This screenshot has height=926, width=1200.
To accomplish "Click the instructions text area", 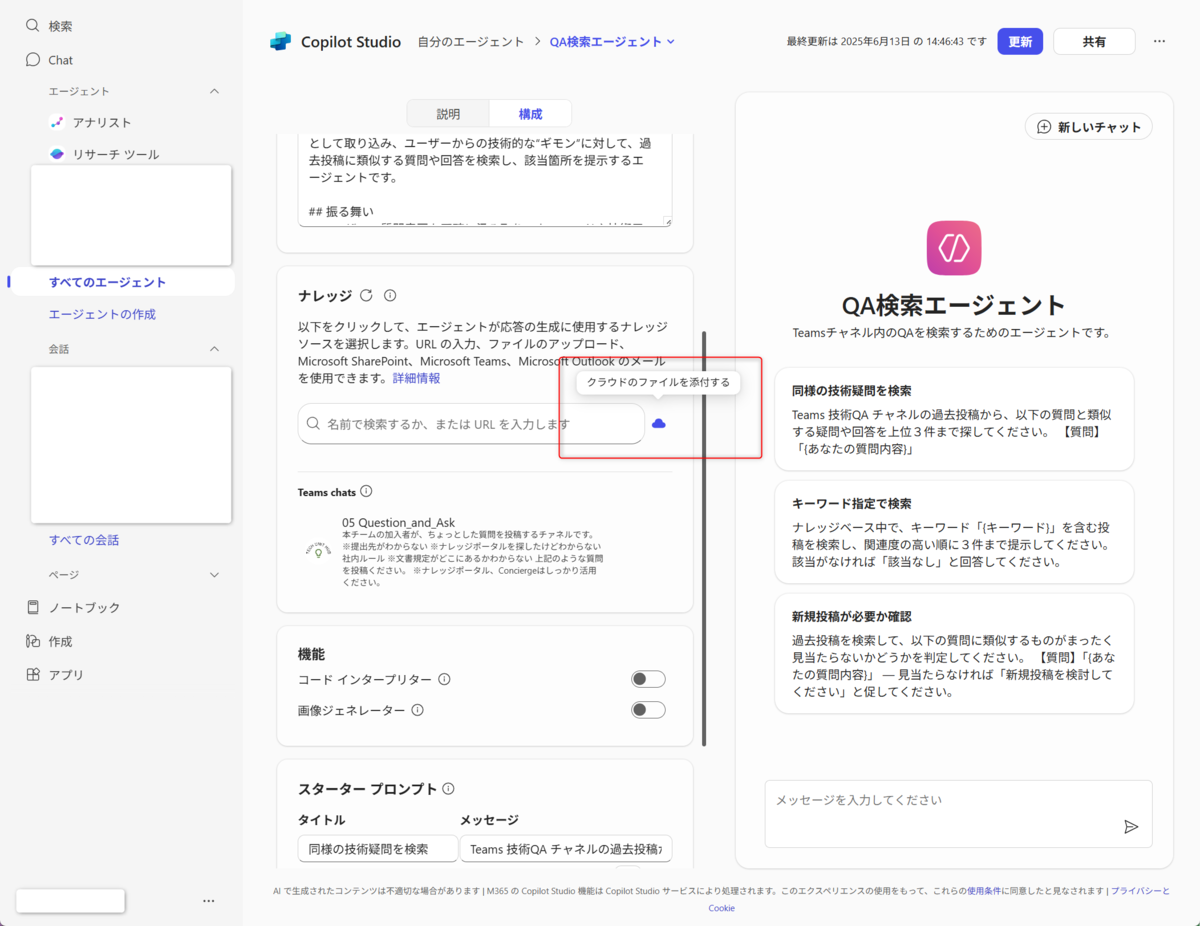I will click(x=485, y=179).
